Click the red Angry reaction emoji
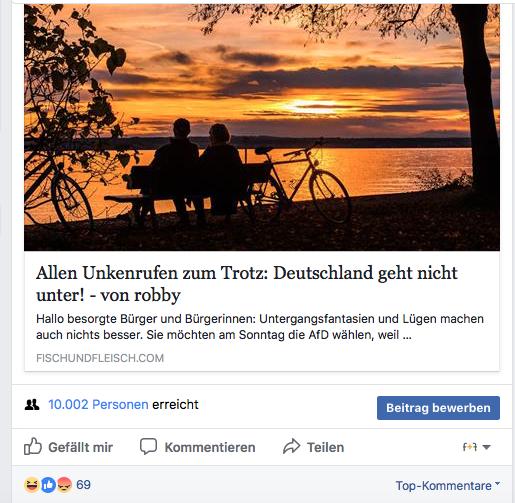This screenshot has width=515, height=503. click(x=64, y=485)
